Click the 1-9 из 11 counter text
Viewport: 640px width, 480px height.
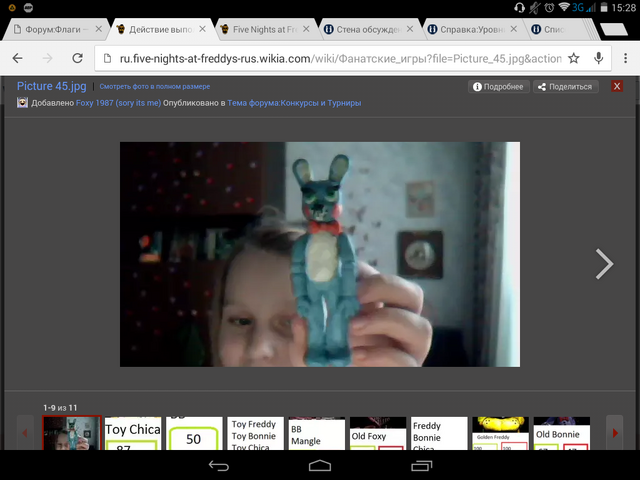[60, 408]
